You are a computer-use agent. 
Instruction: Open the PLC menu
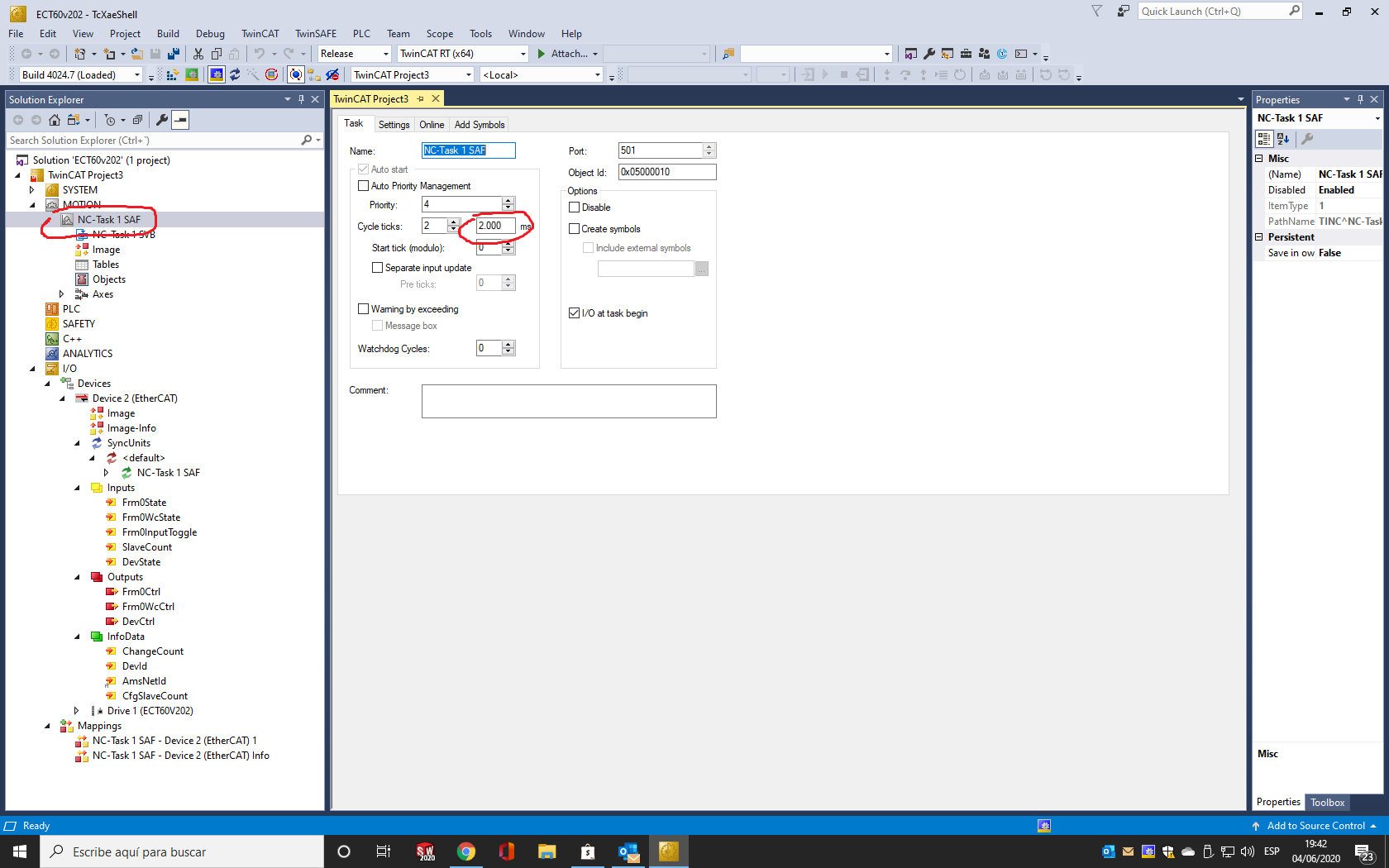pyautogui.click(x=361, y=34)
